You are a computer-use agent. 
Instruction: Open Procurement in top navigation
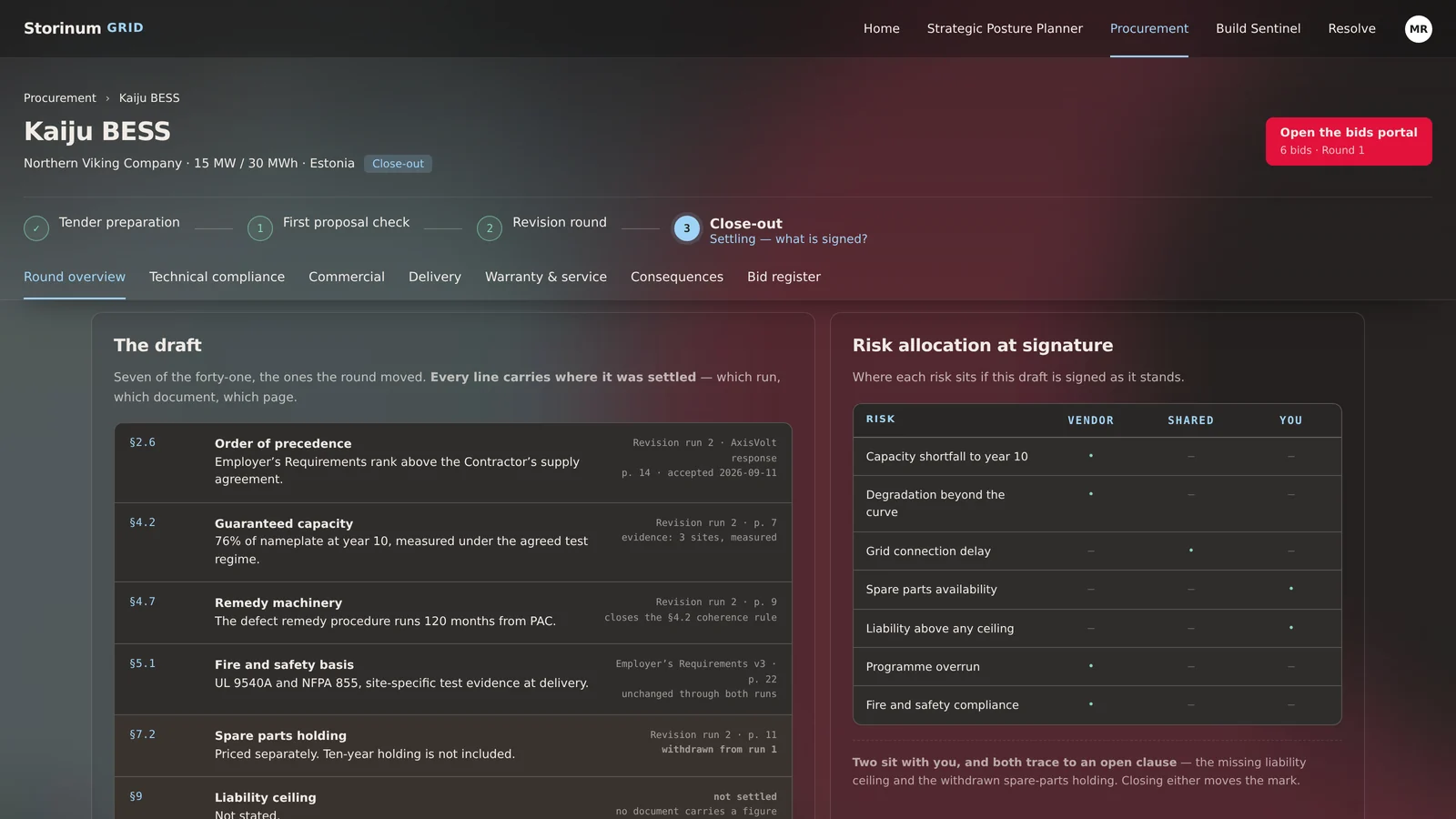click(1149, 28)
